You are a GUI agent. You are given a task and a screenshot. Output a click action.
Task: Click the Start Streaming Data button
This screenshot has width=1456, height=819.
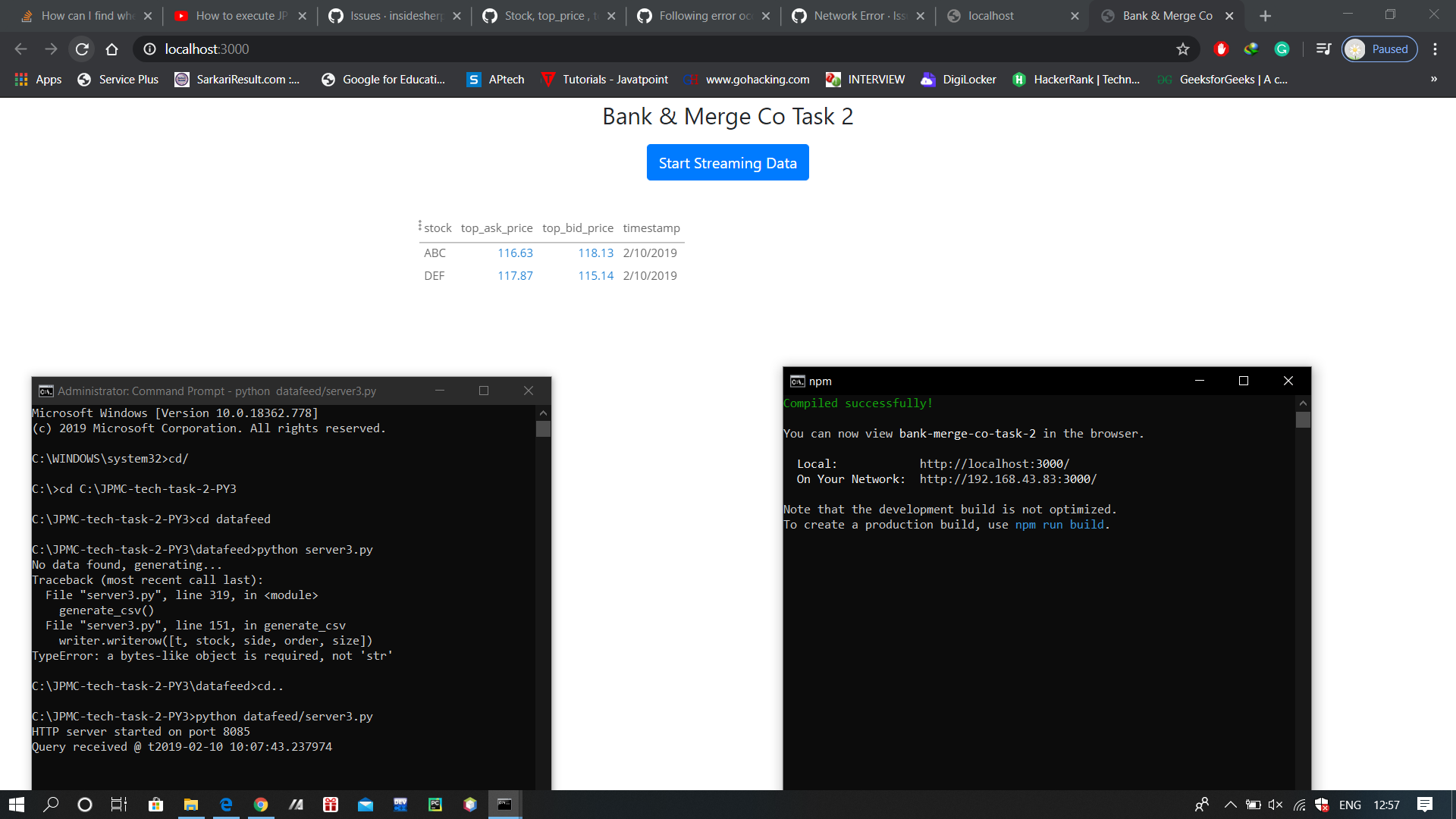[x=727, y=162]
